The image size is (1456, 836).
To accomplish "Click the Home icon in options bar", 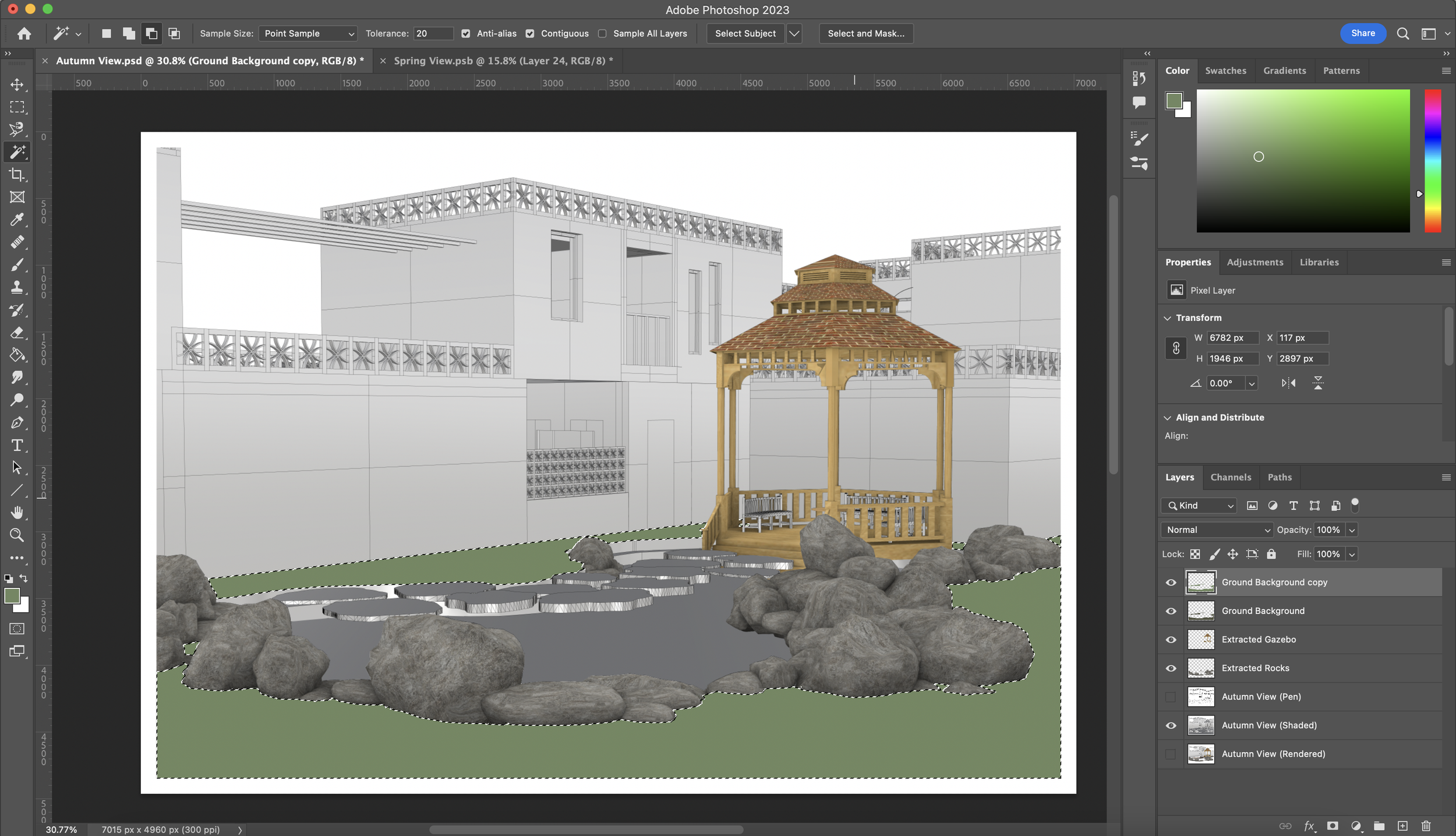I will (24, 33).
